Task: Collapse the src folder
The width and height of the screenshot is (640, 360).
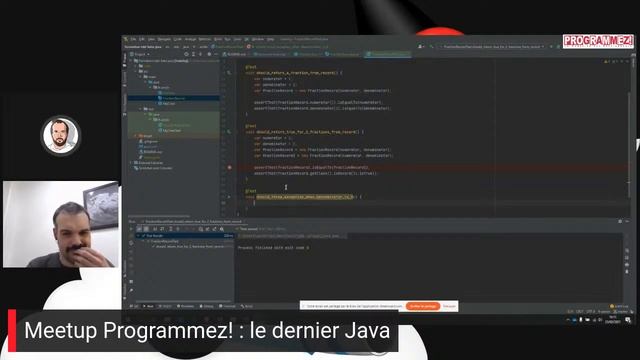Action: [x=136, y=71]
